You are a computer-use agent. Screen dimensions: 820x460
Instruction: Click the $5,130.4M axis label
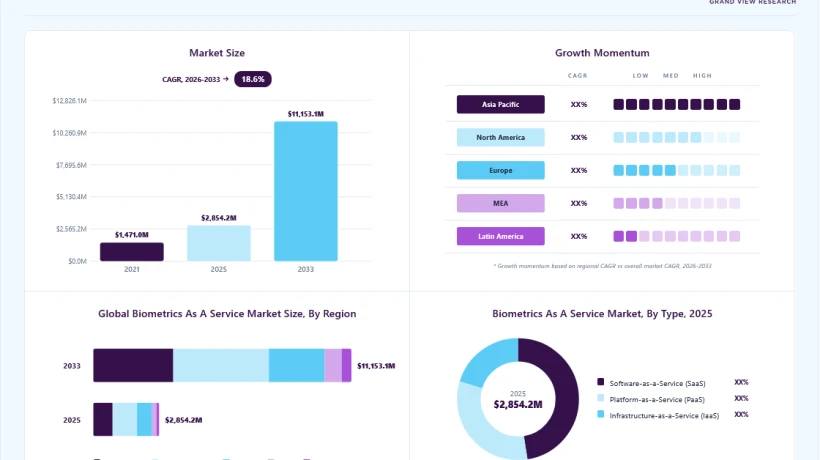[x=71, y=197]
